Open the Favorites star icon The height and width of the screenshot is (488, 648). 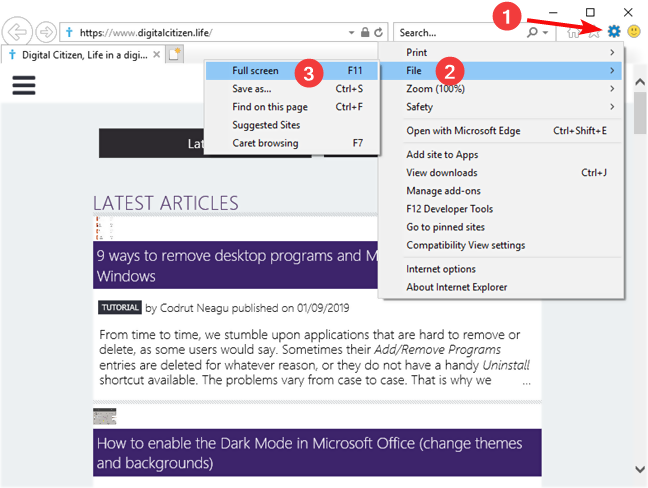pos(594,32)
